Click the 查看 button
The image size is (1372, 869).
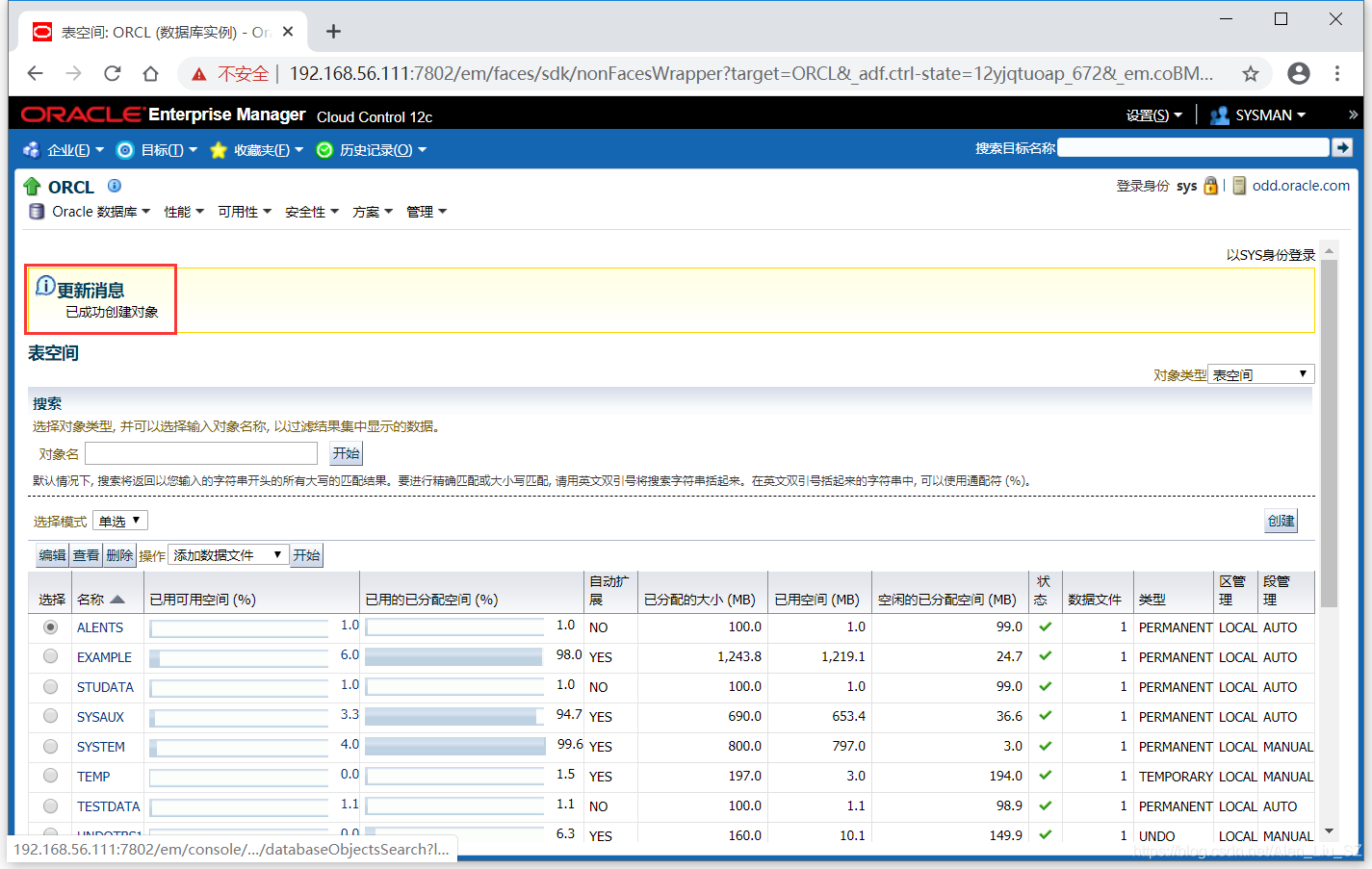(86, 555)
